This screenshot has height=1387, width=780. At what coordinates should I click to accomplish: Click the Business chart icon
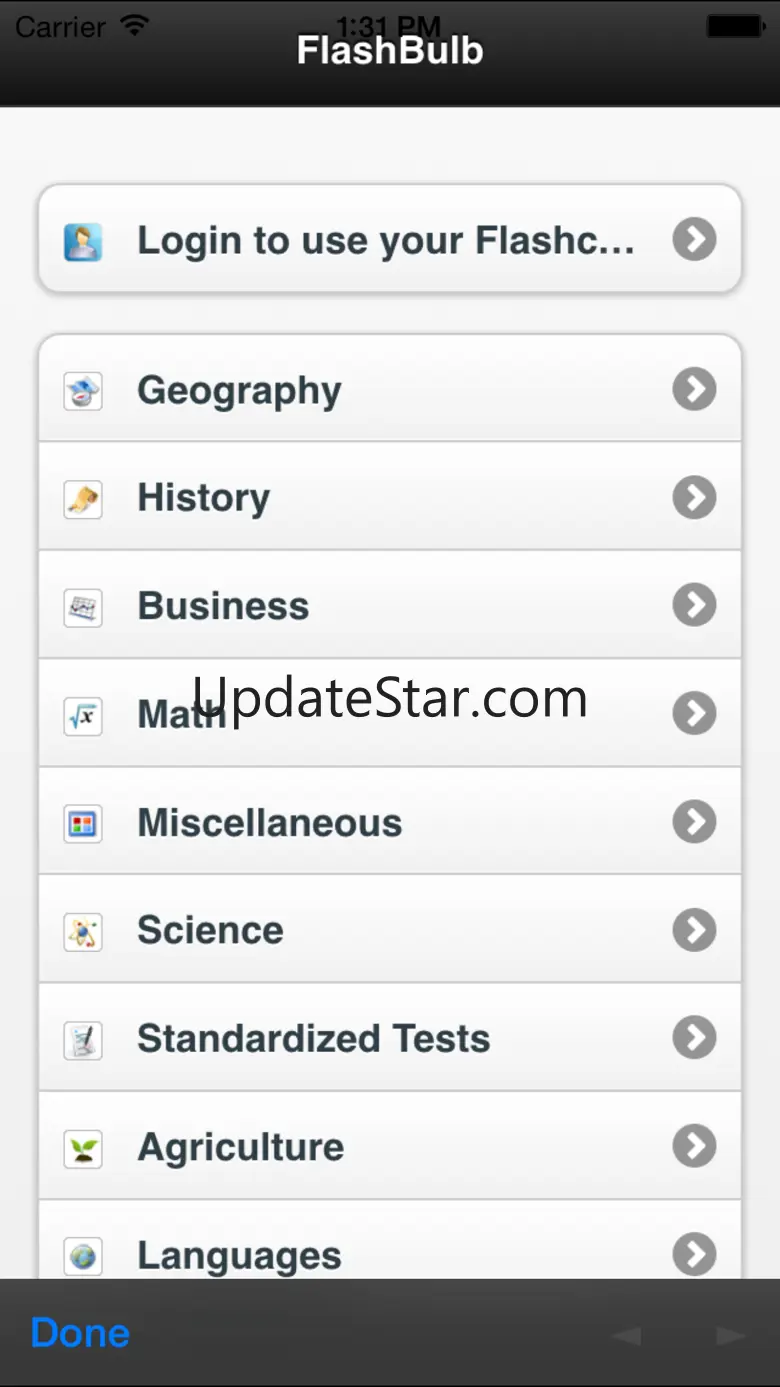pyautogui.click(x=83, y=607)
